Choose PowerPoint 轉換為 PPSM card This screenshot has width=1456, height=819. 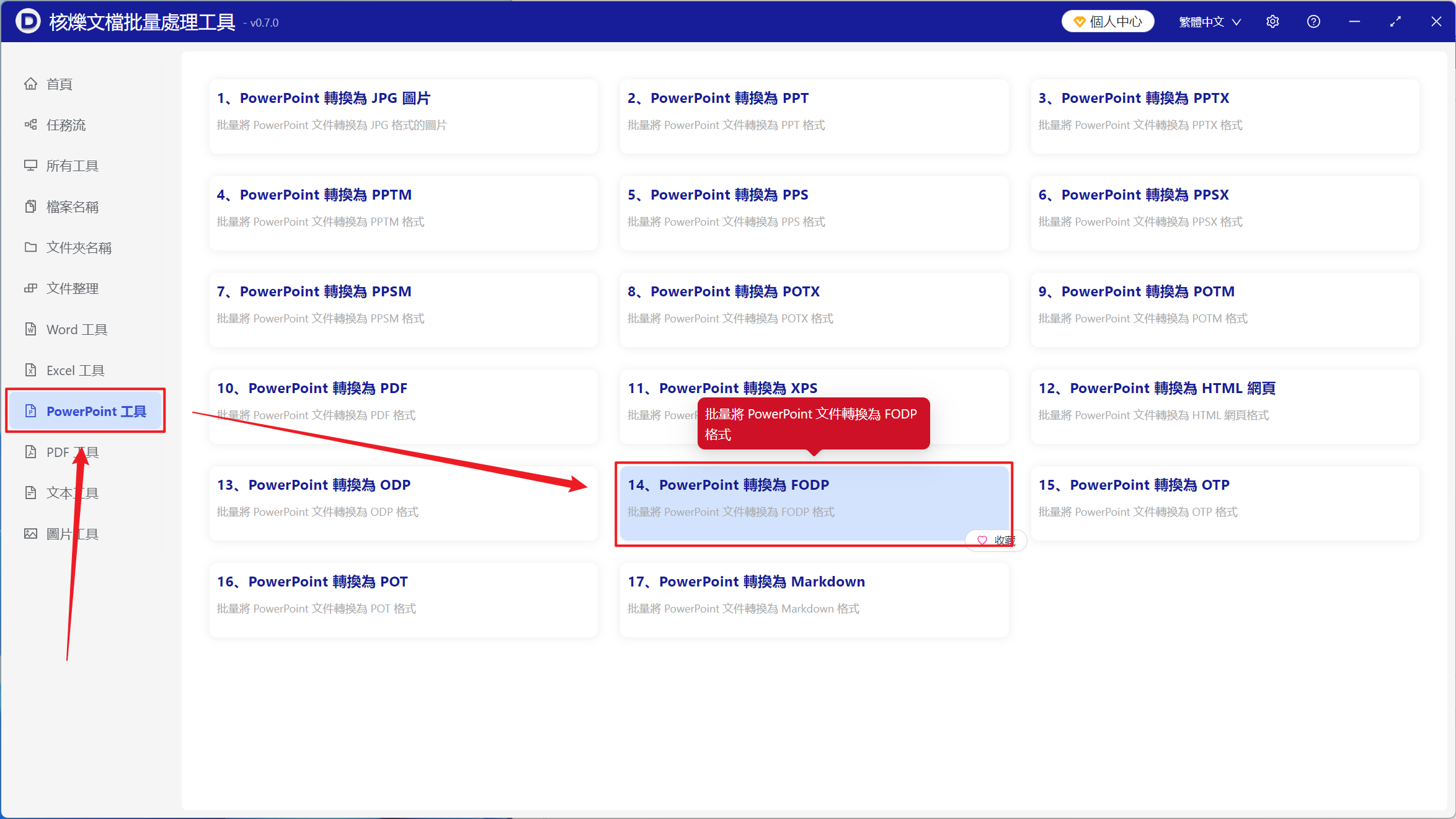(404, 309)
